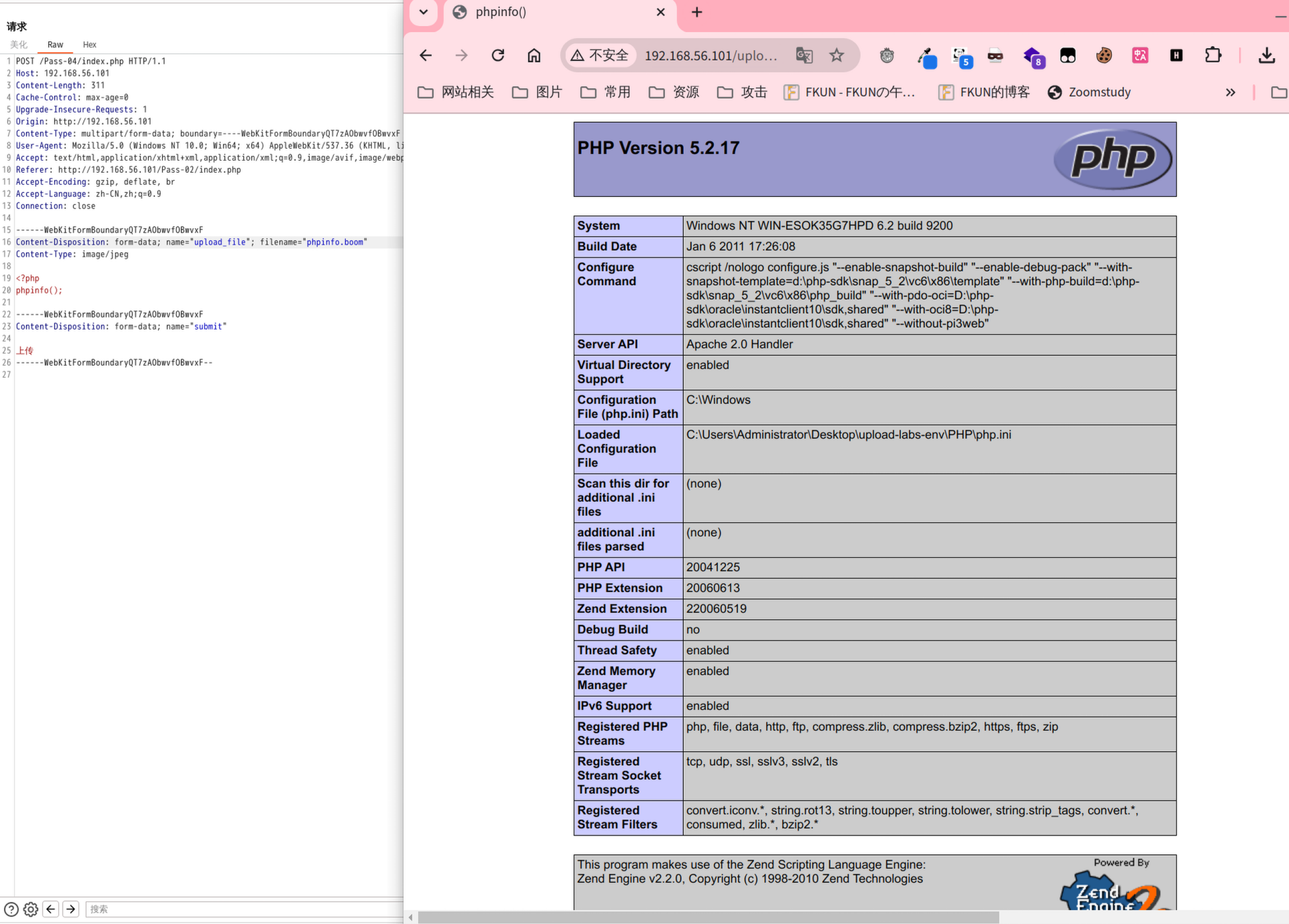This screenshot has width=1289, height=924.
Task: Go to browser home page
Action: click(x=534, y=56)
